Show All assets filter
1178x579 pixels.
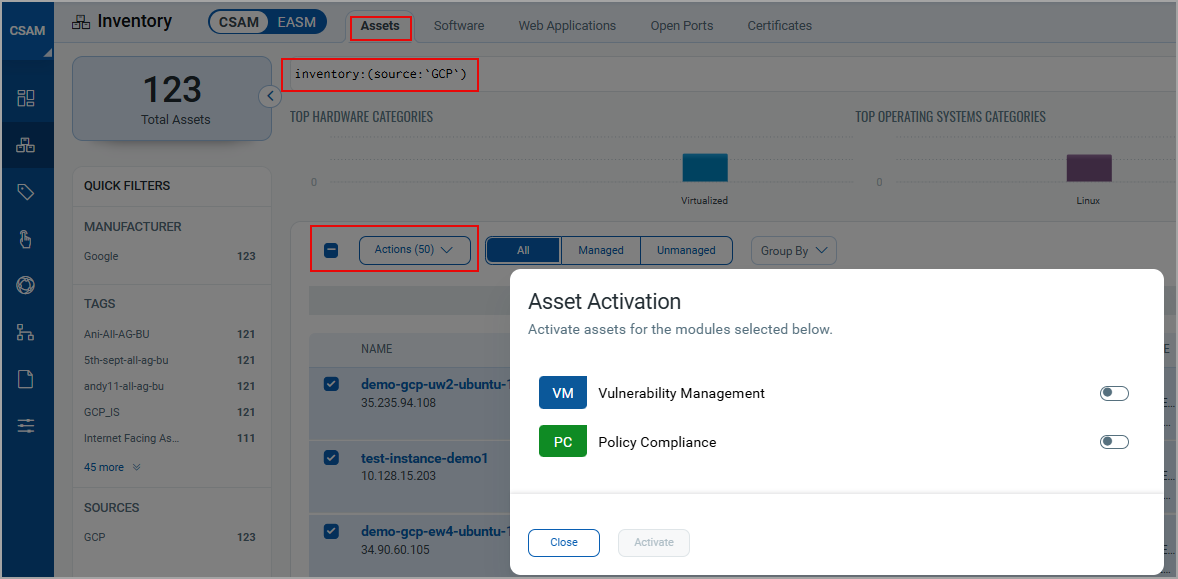click(523, 251)
